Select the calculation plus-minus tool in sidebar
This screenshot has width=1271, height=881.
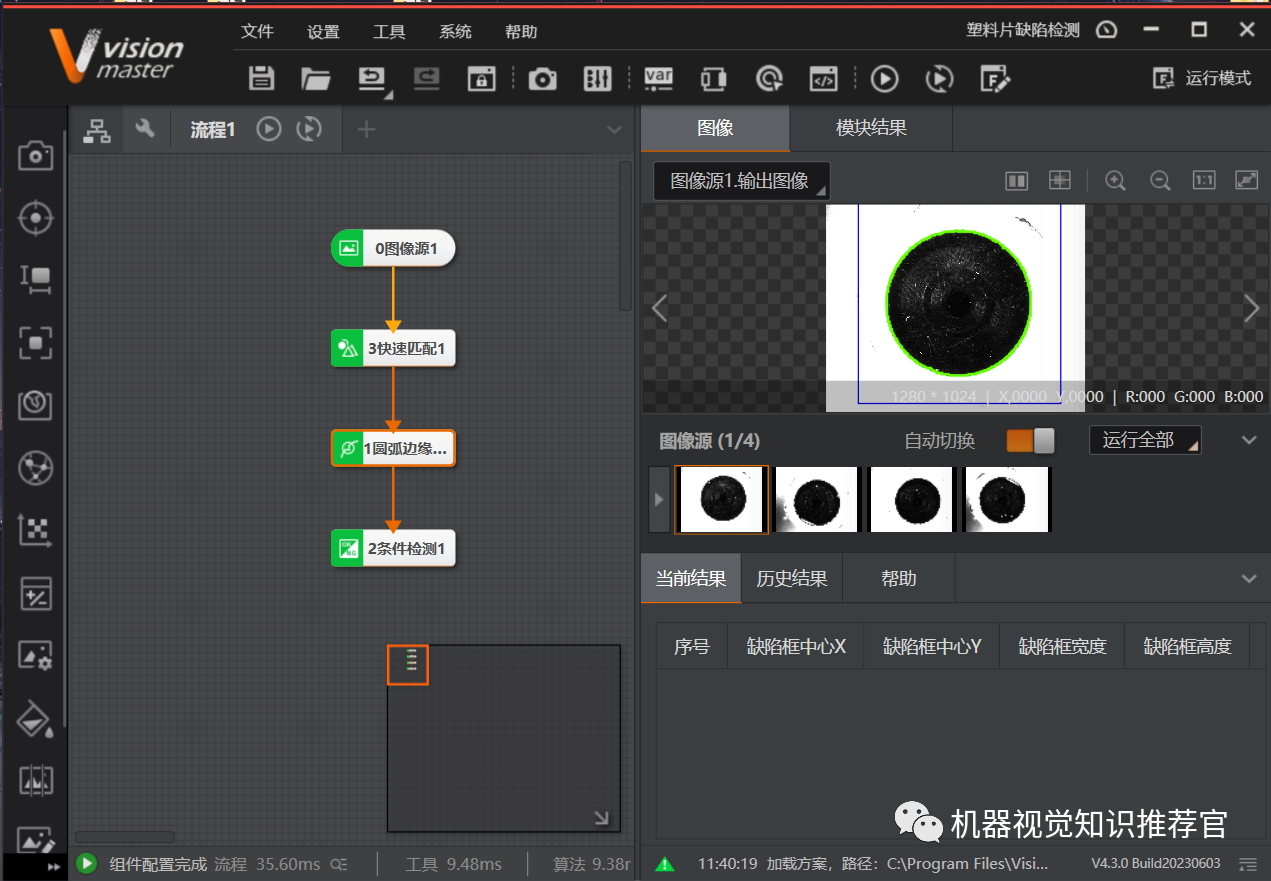[x=36, y=593]
